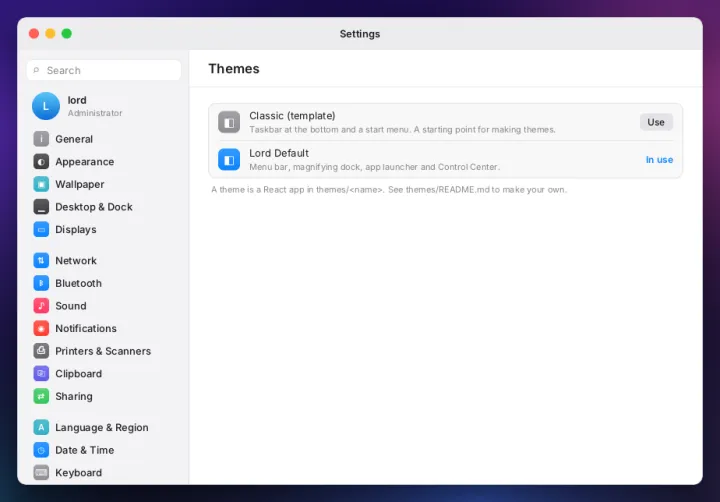Click the Sound sidebar icon

[x=41, y=305]
